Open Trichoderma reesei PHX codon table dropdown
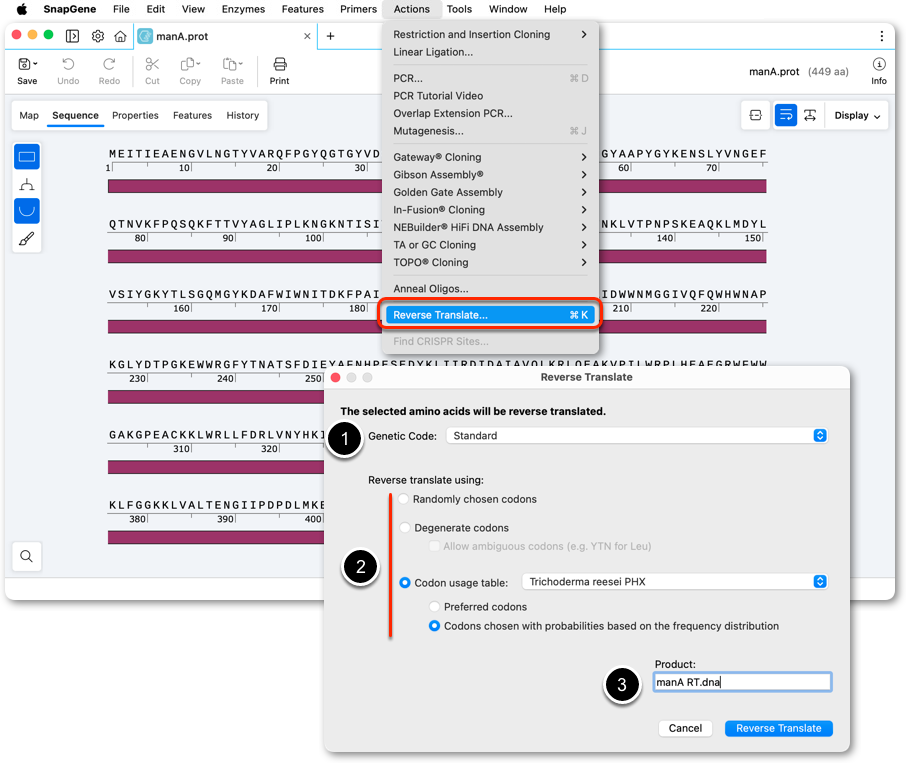 (675, 582)
